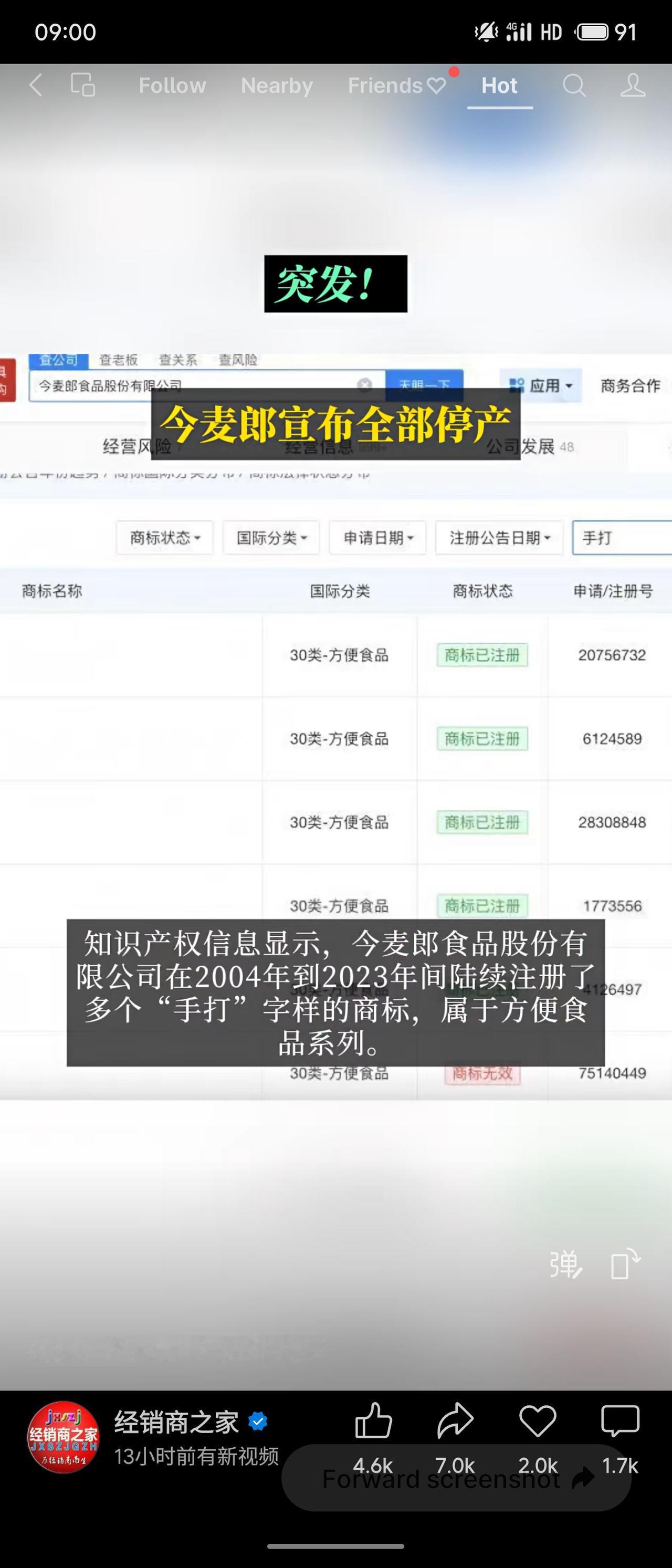This screenshot has height=1568, width=672.
Task: Click registration number 20756732
Action: pos(612,655)
